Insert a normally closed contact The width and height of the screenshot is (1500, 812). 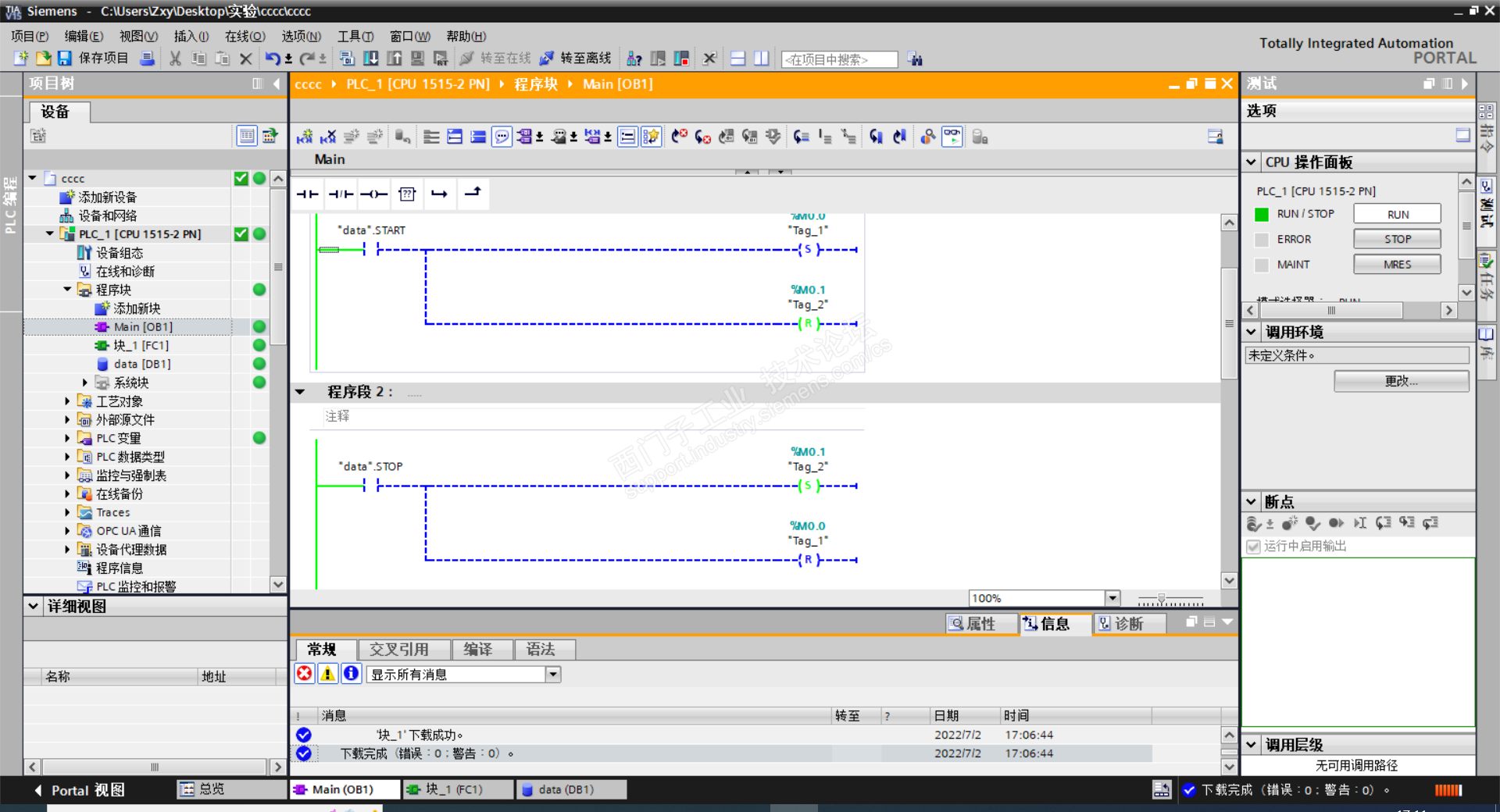tap(341, 194)
